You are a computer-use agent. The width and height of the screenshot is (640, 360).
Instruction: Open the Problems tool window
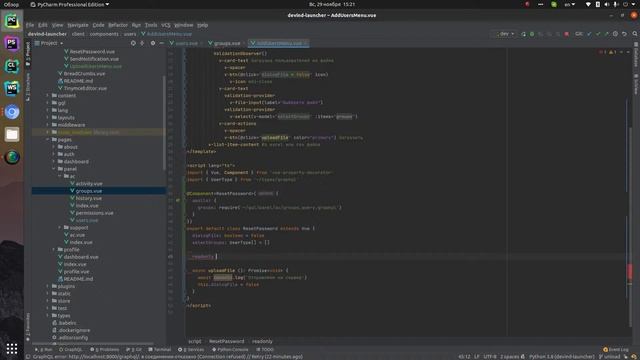(105, 349)
